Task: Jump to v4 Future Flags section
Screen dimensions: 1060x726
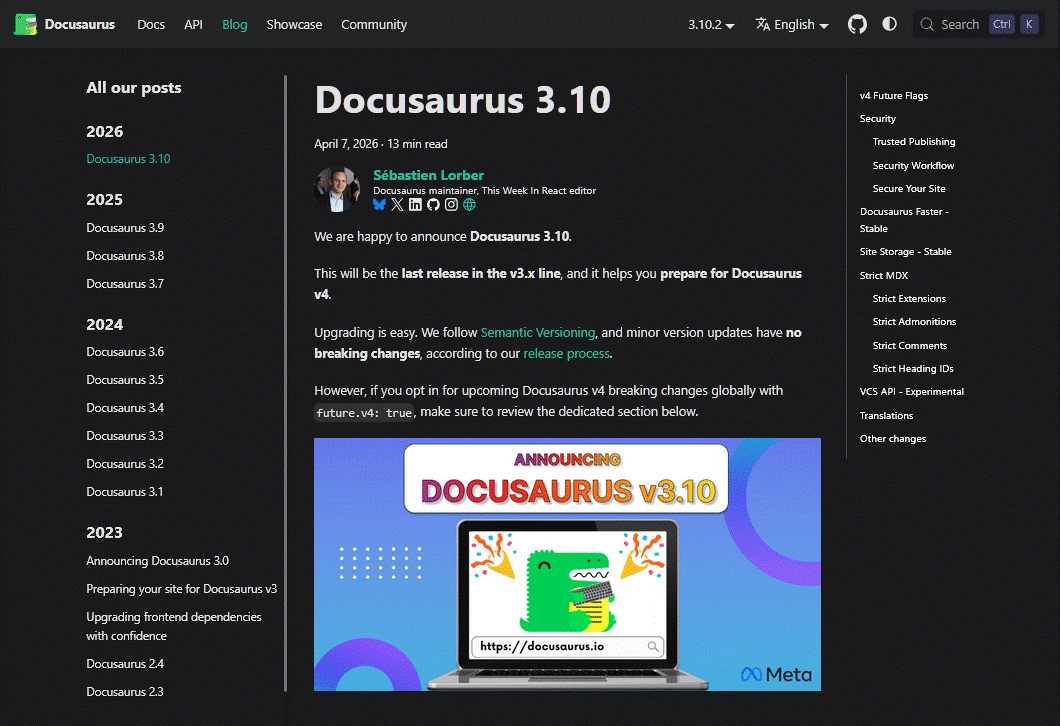Action: click(894, 95)
